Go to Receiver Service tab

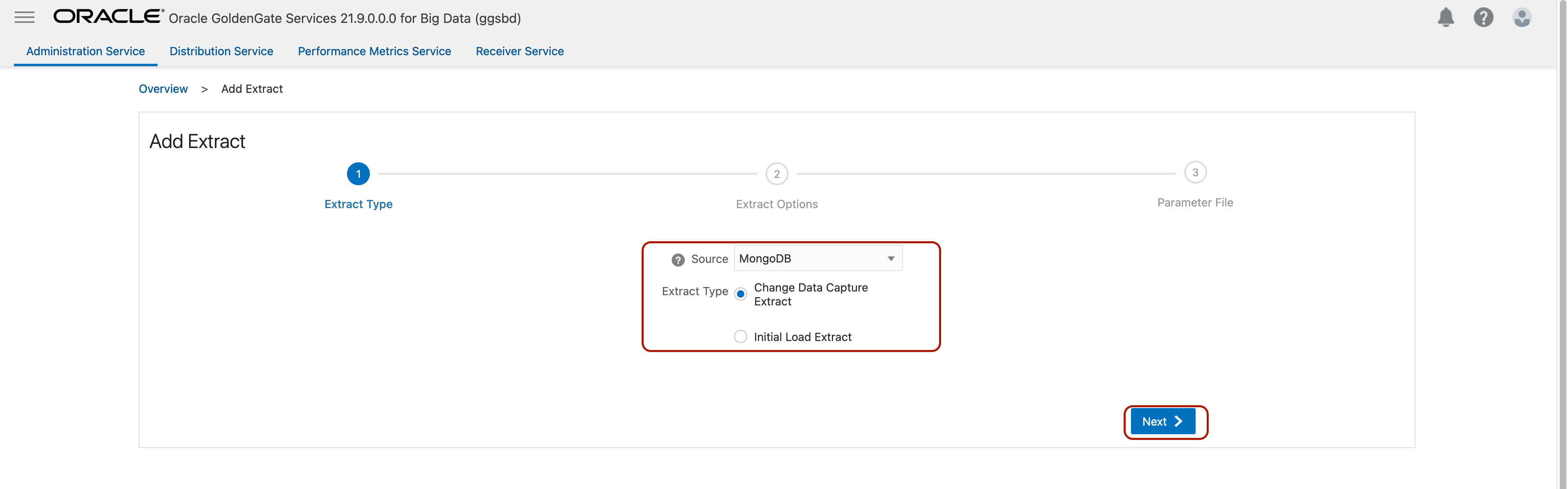click(519, 52)
